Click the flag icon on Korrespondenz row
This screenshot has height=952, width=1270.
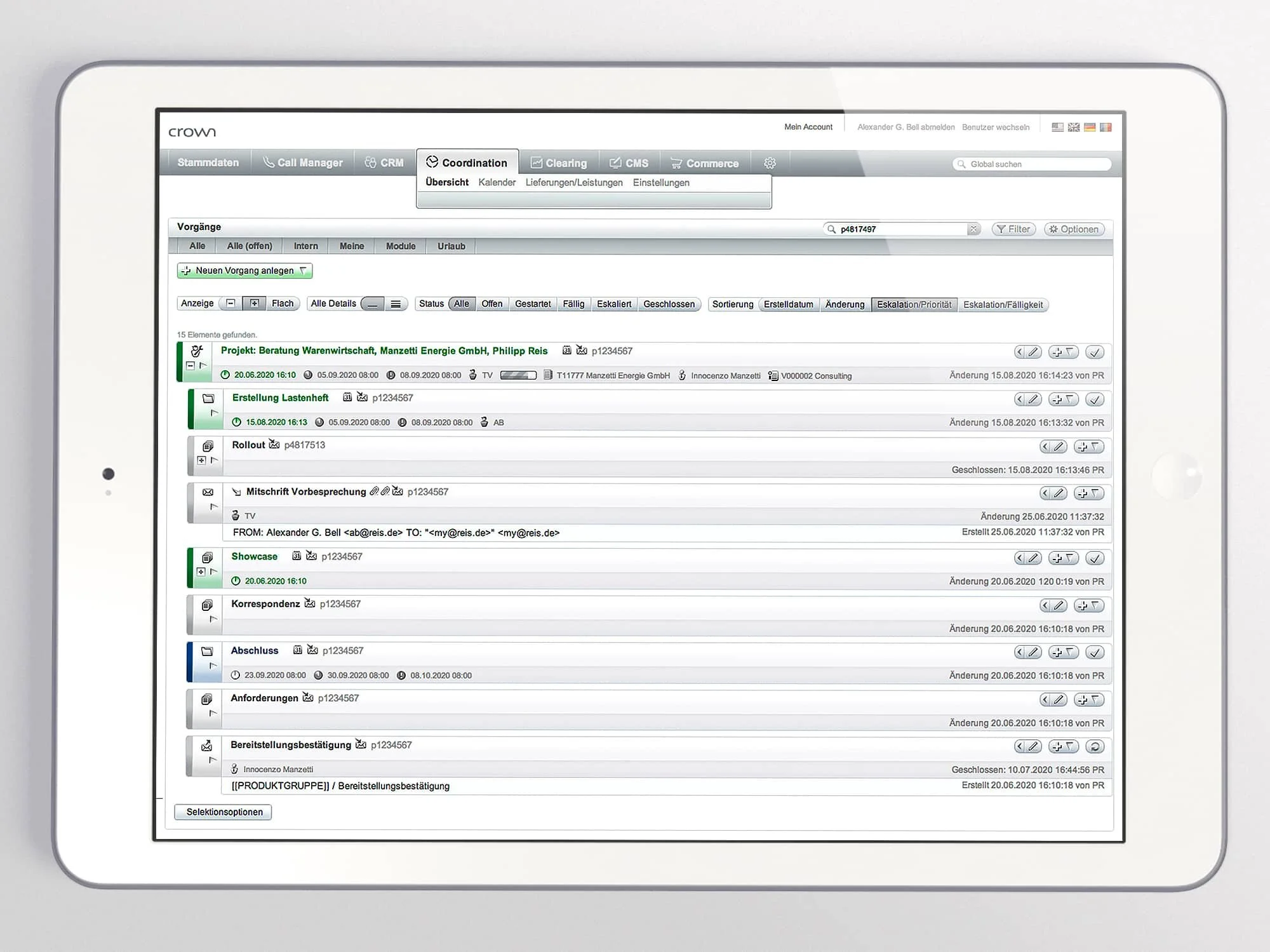pos(213,619)
